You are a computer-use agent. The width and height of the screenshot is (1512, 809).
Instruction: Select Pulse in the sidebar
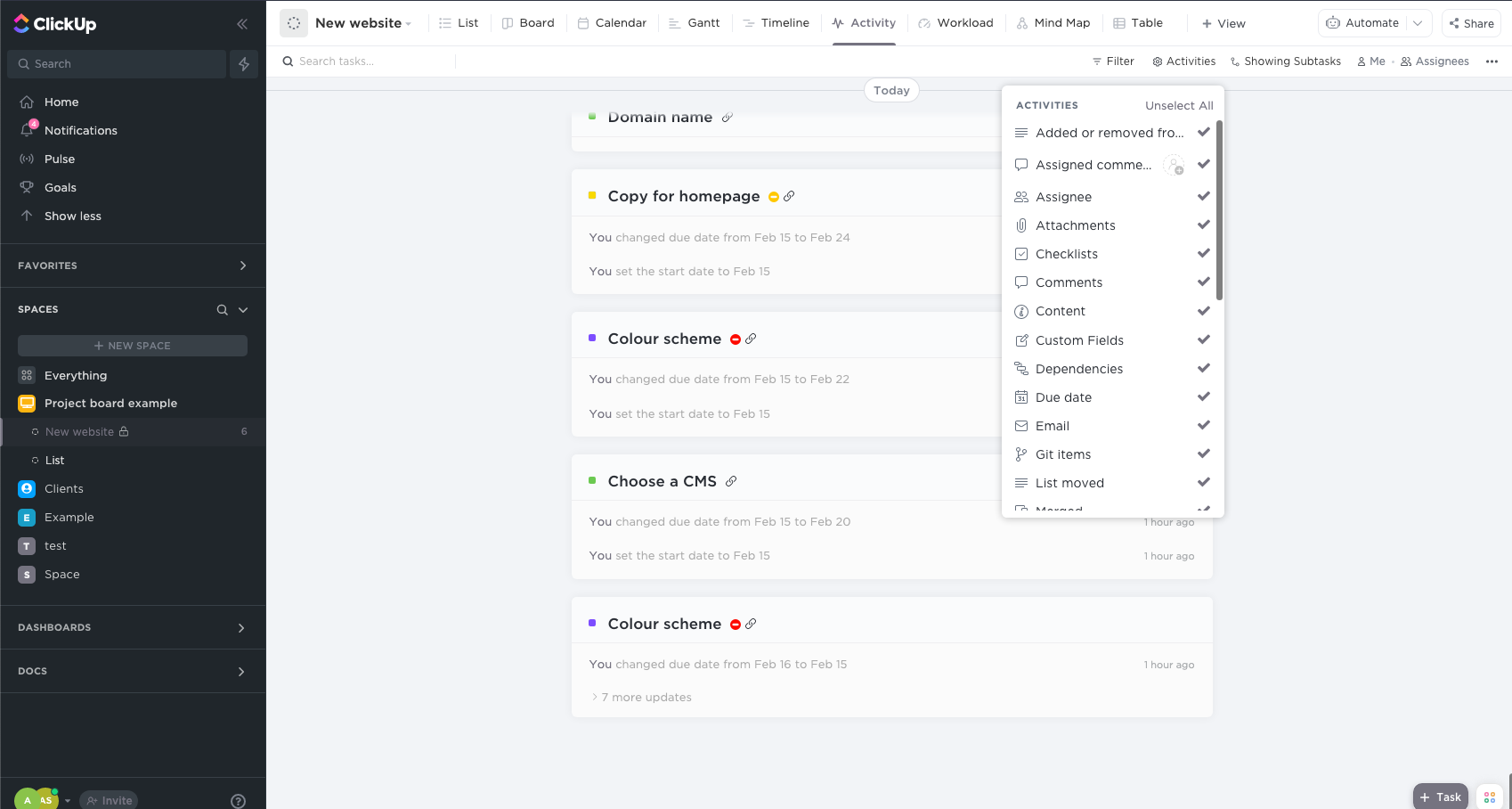(x=60, y=159)
